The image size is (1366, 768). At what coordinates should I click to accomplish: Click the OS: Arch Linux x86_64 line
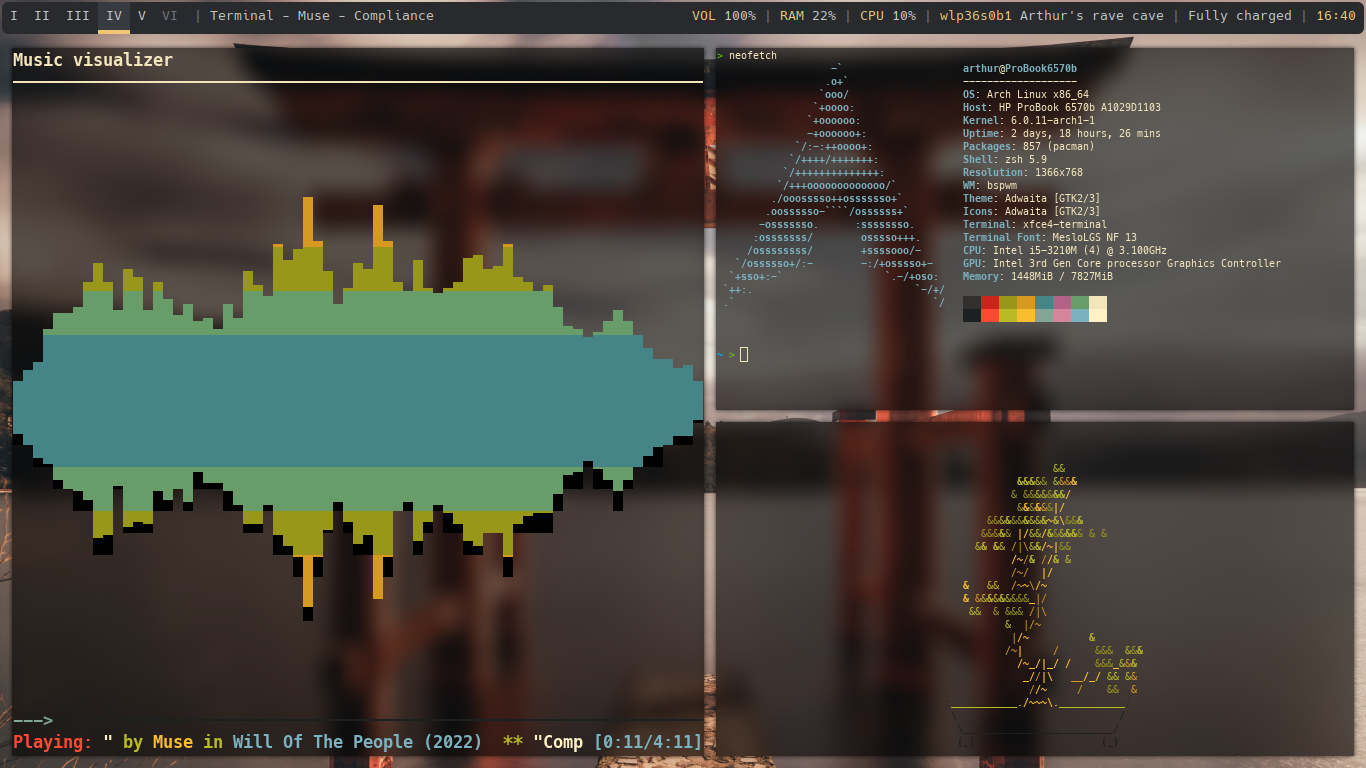(1026, 94)
